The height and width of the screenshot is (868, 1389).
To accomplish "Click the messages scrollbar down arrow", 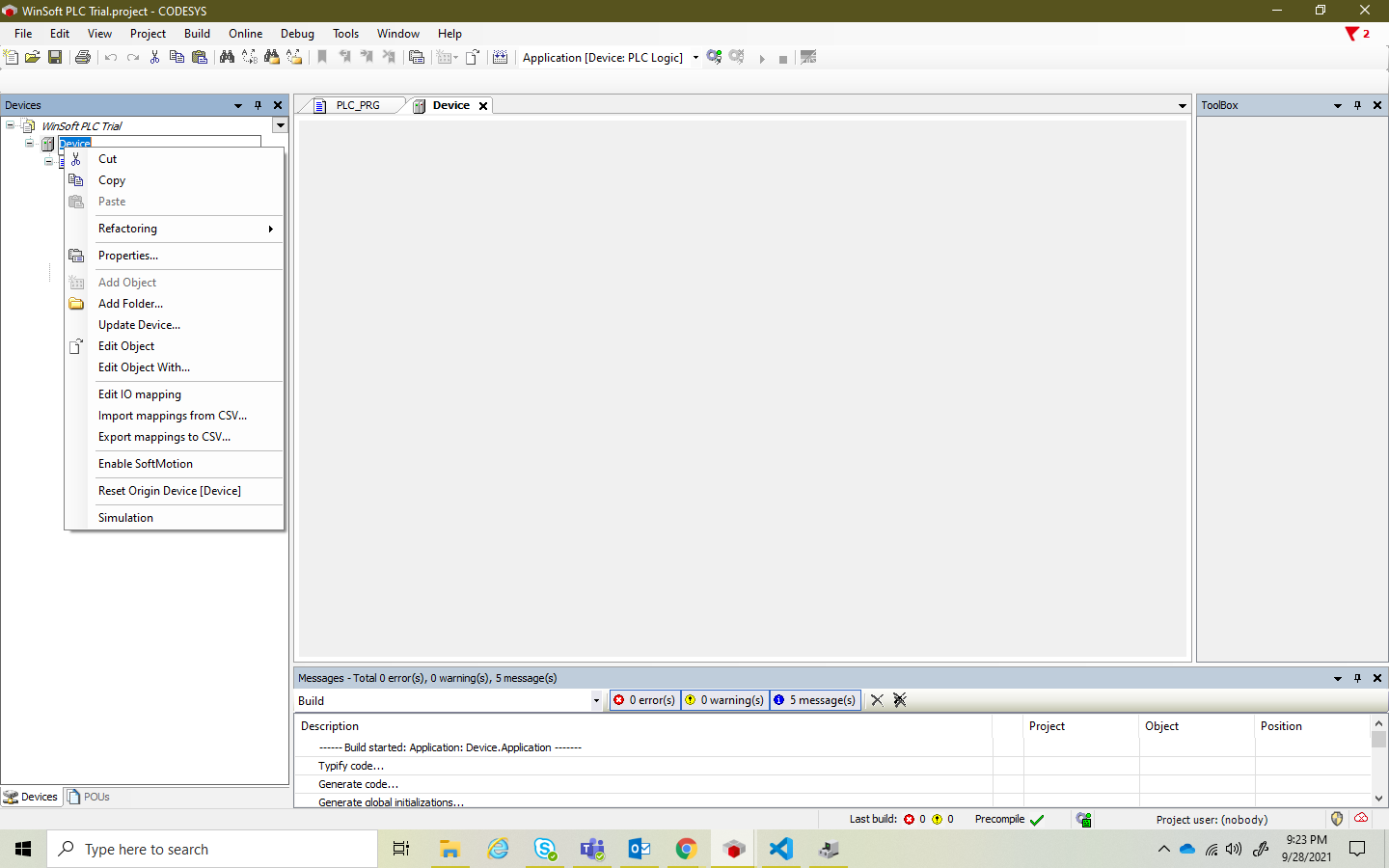I will (x=1378, y=799).
